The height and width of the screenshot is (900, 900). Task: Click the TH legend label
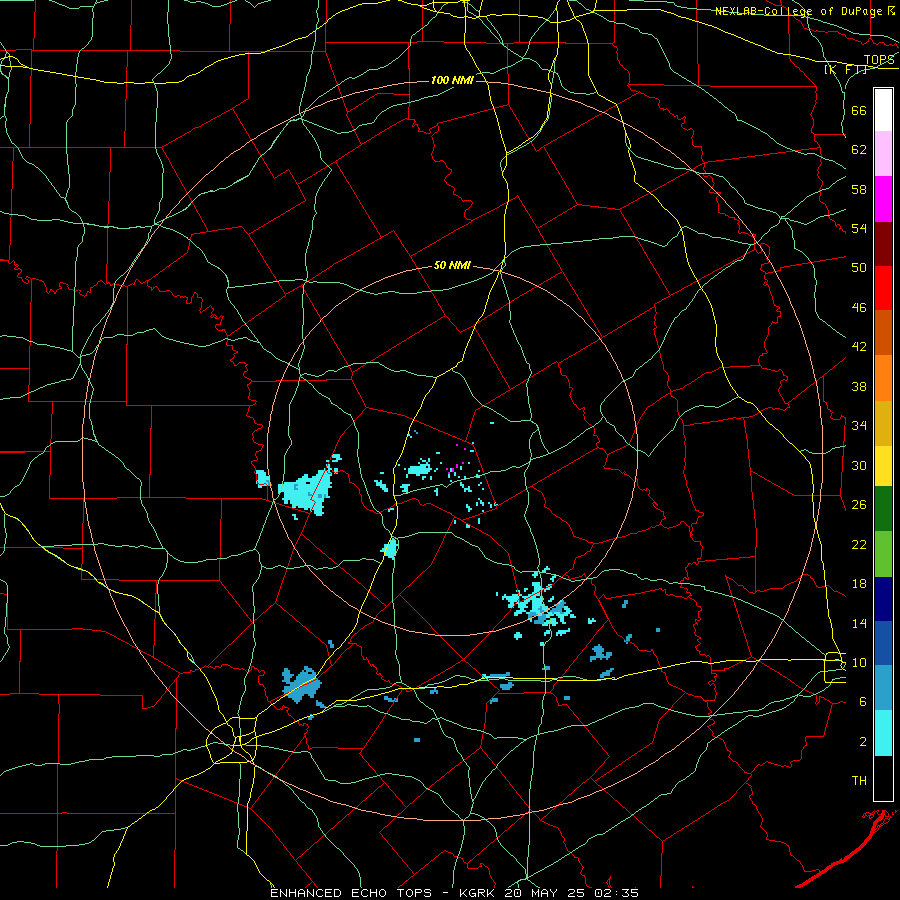pyautogui.click(x=859, y=781)
